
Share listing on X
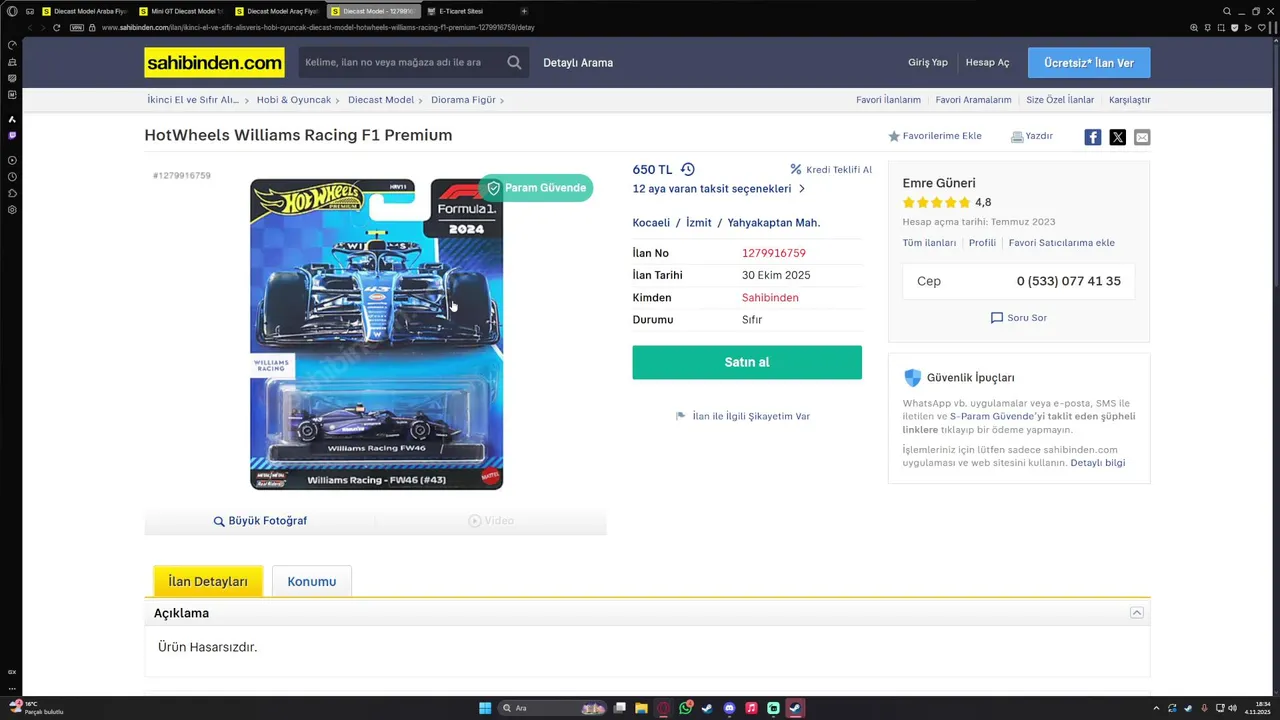point(1118,137)
